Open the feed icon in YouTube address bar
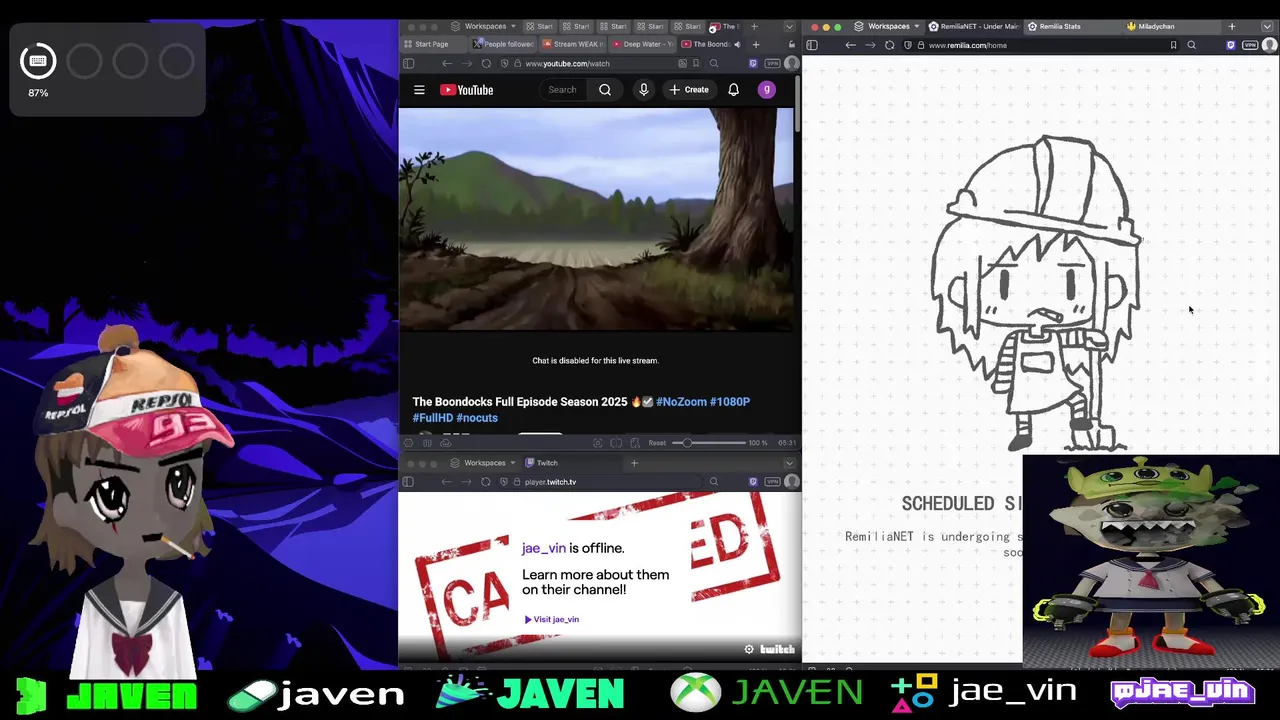Screen dimensions: 1280x720 coord(682,64)
